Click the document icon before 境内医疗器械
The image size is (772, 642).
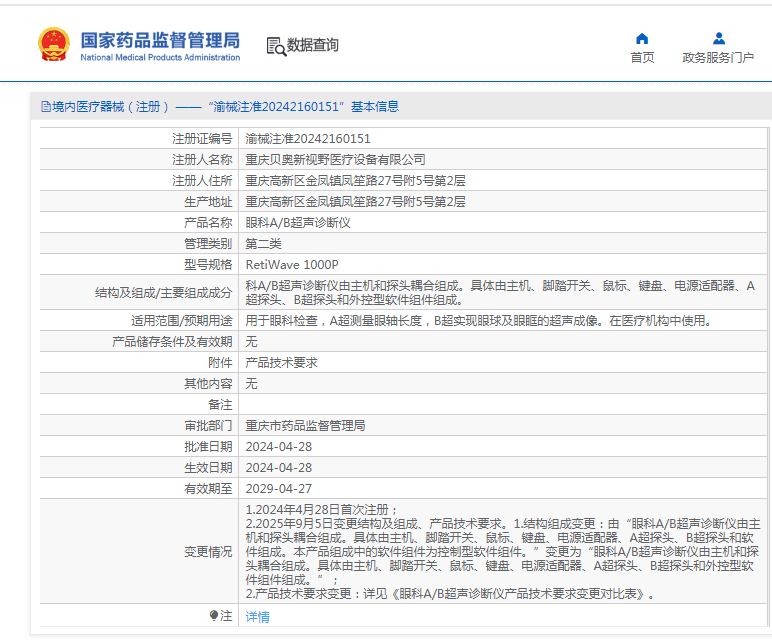click(x=45, y=107)
